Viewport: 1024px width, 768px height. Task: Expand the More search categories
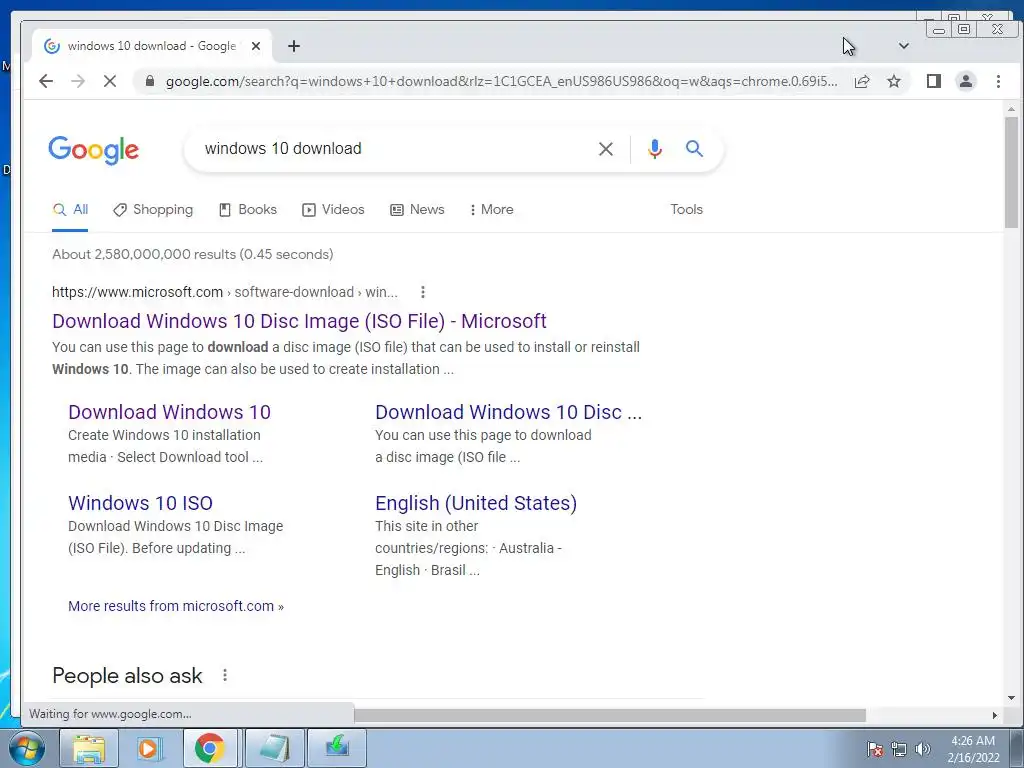point(491,210)
